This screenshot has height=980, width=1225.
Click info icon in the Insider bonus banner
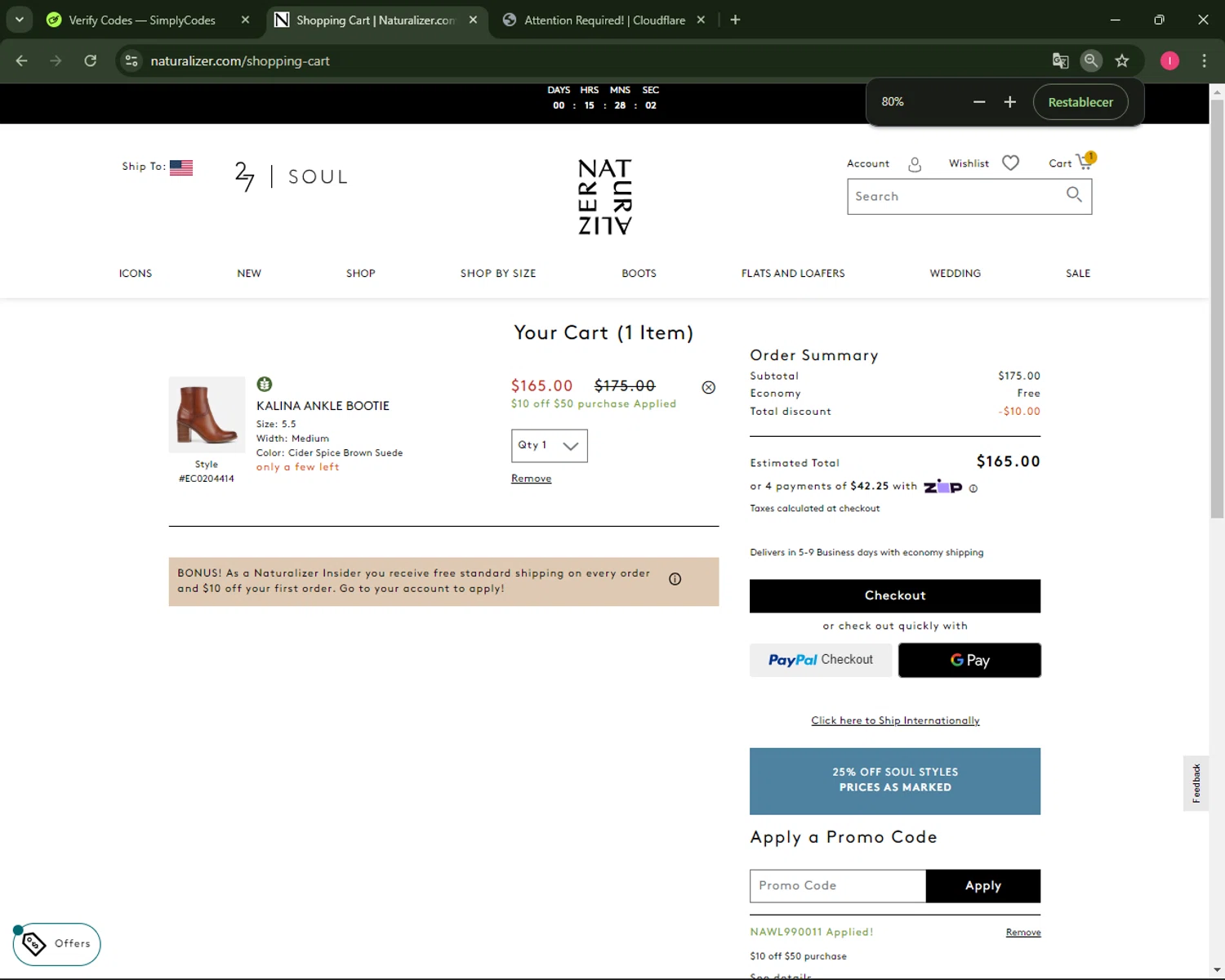click(x=675, y=579)
